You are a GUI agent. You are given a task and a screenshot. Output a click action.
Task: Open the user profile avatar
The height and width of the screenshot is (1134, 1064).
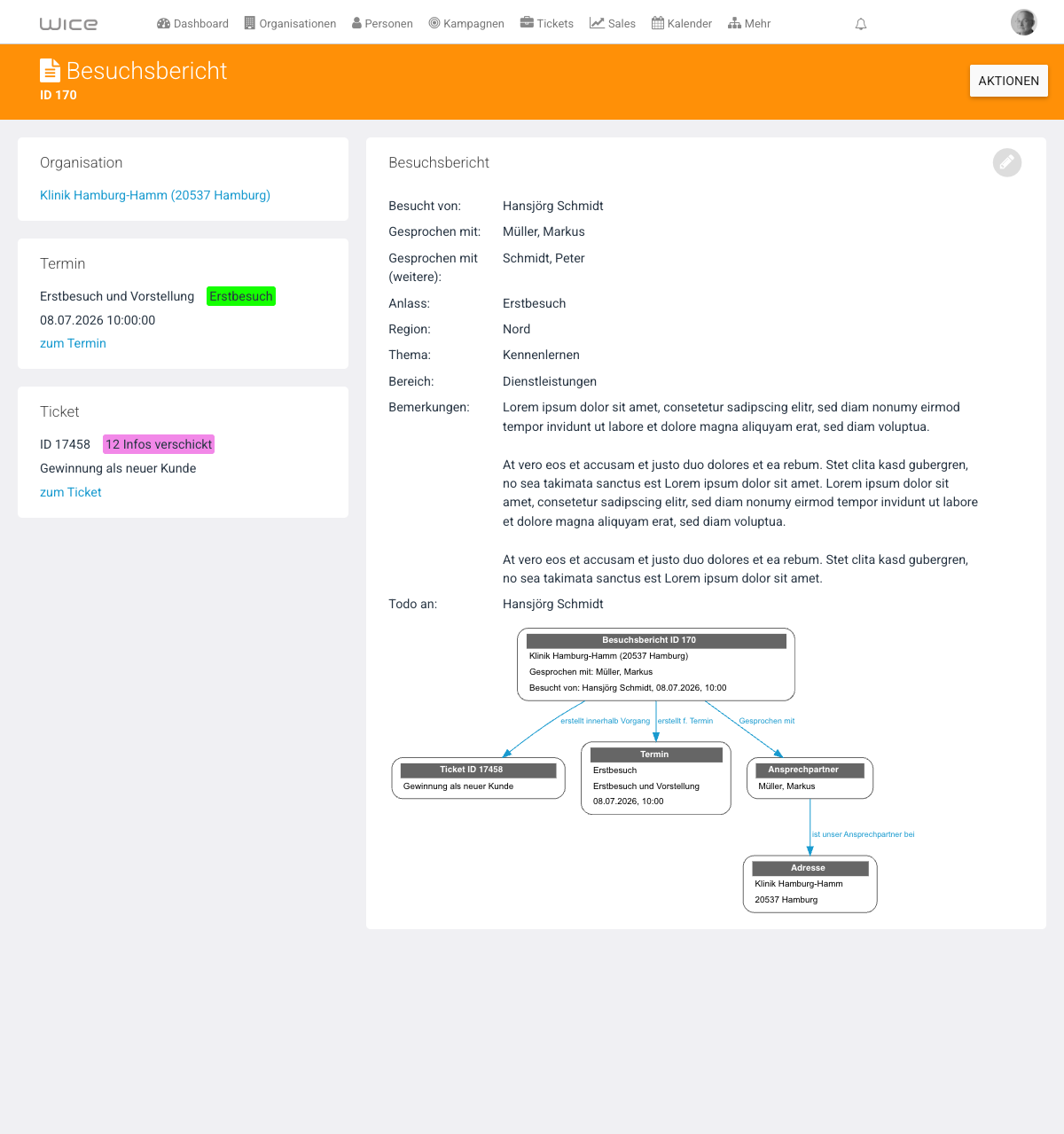coord(1024,22)
